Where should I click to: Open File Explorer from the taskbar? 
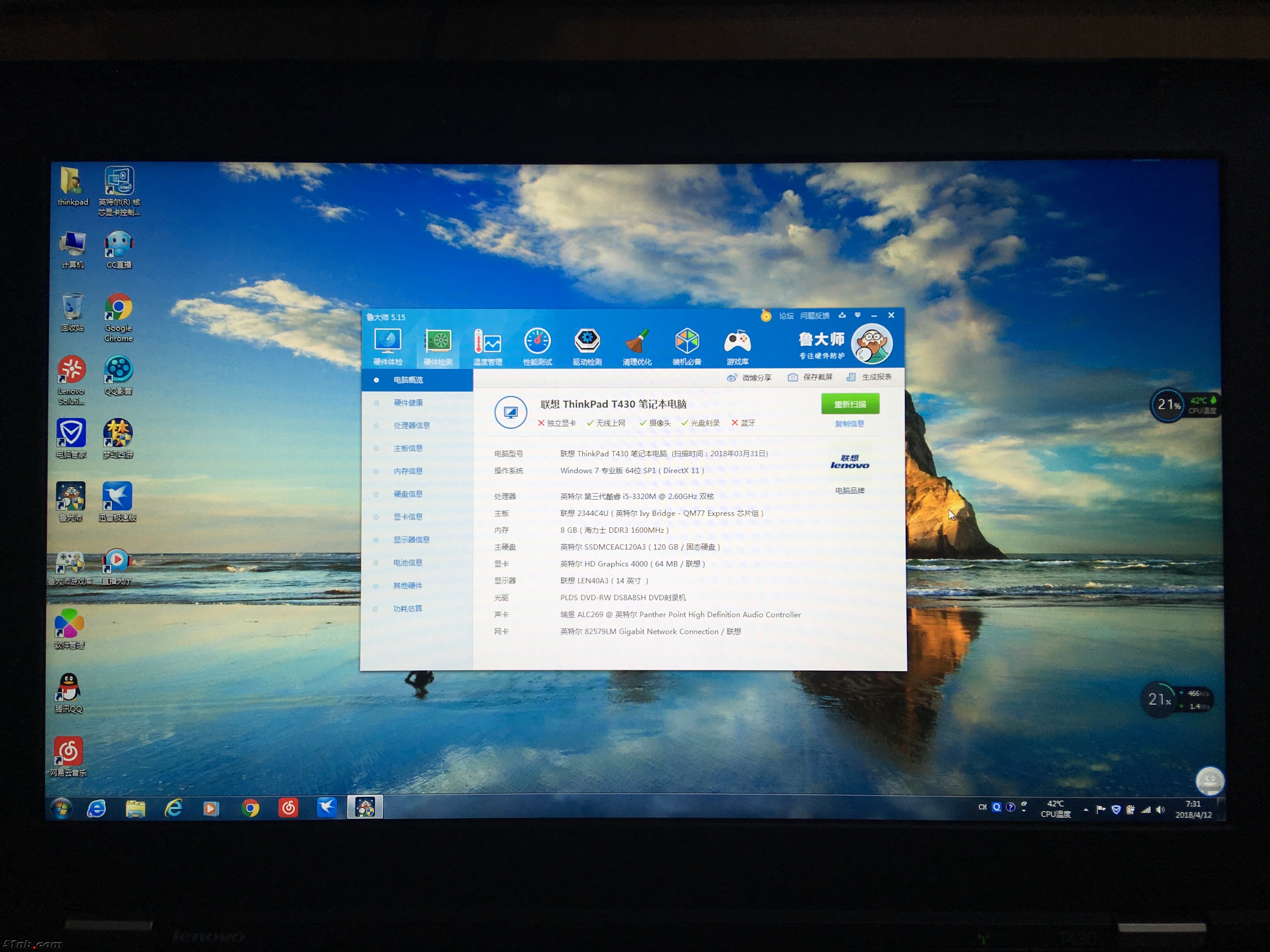click(x=135, y=808)
